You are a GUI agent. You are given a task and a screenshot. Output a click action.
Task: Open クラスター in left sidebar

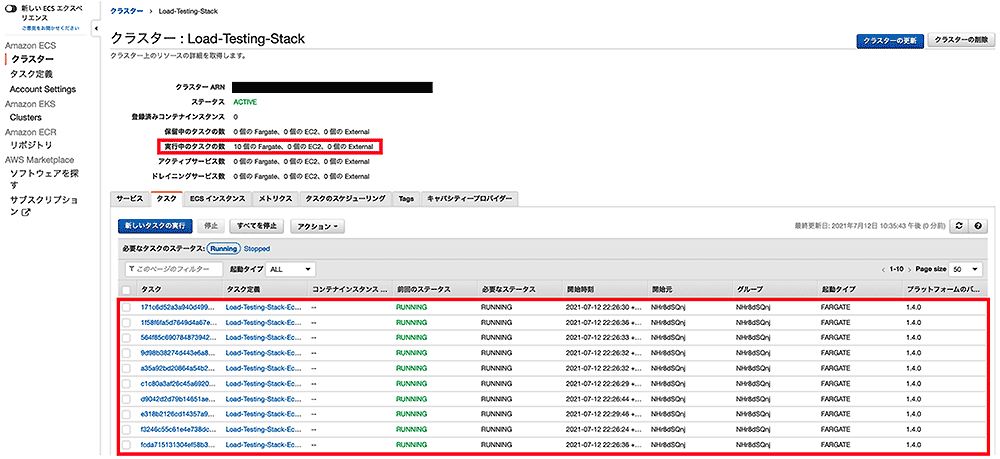[32, 59]
